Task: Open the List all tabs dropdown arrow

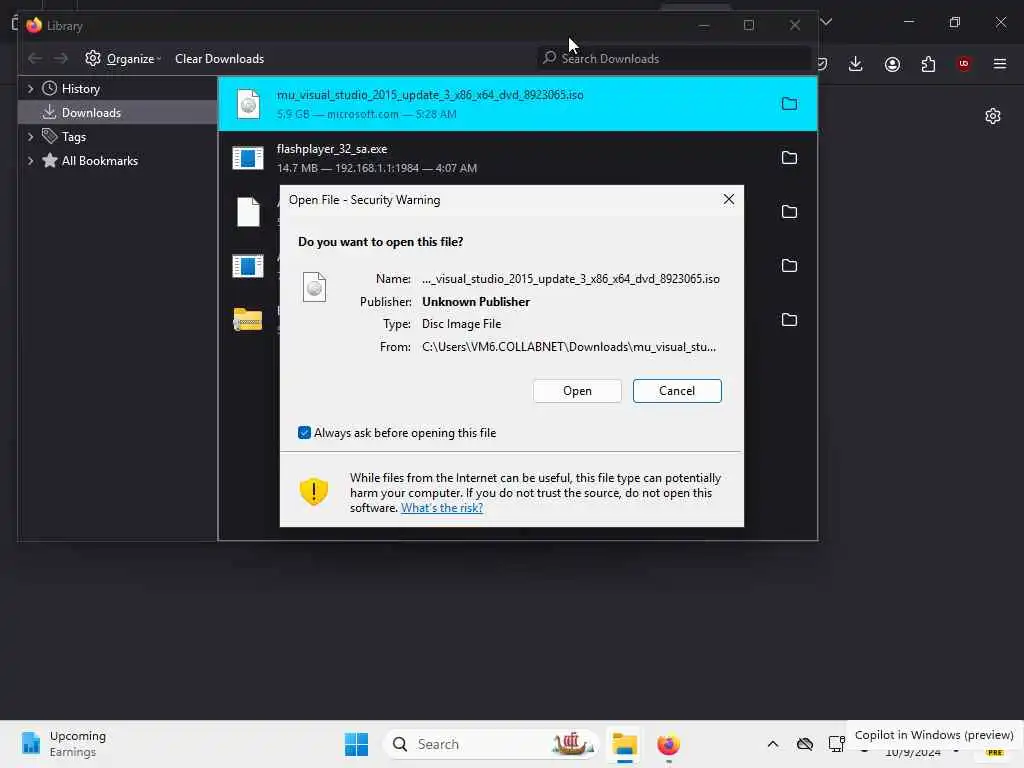Action: [x=826, y=22]
